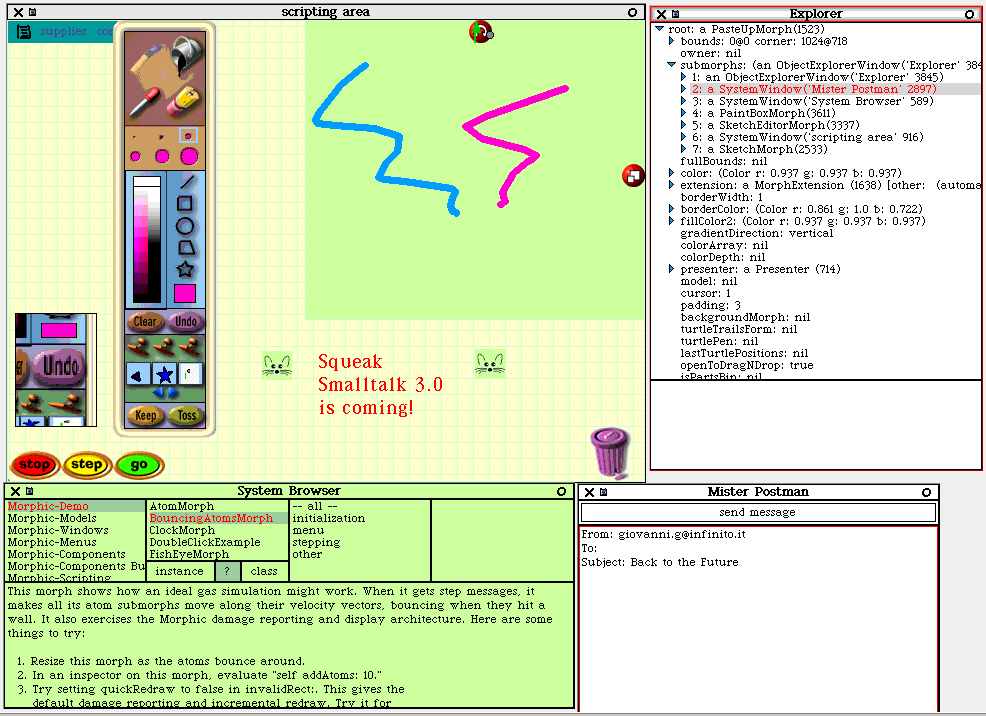The width and height of the screenshot is (986, 716).
Task: Select the paint bucket fill tool
Action: tap(186, 53)
